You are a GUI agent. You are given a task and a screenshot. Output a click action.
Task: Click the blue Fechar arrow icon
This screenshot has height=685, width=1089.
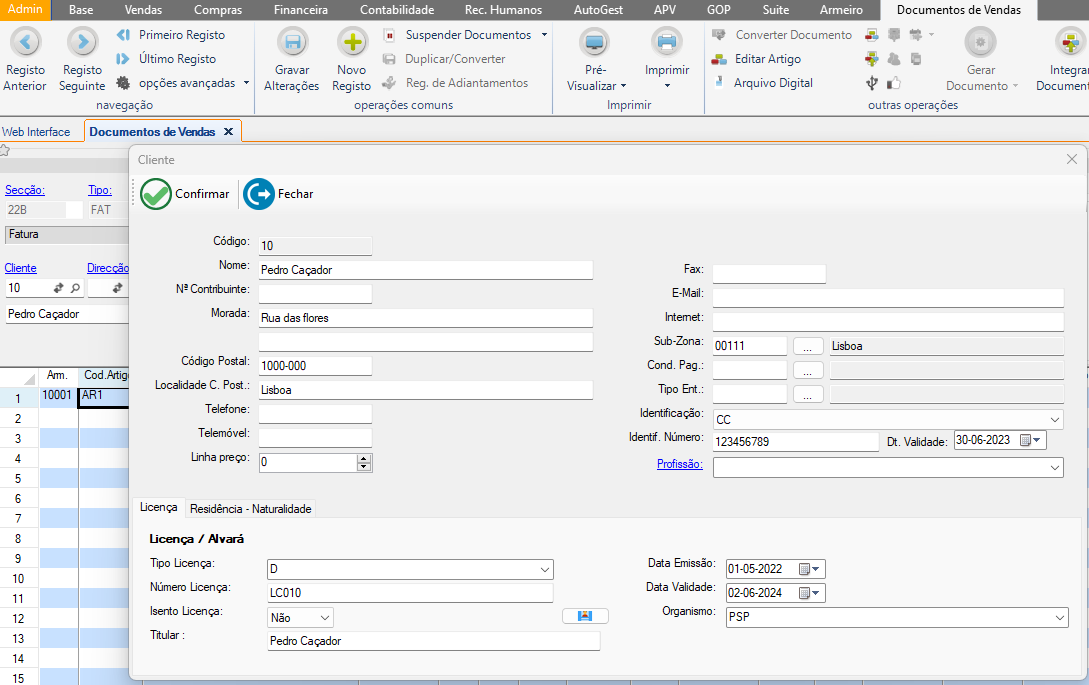coord(259,194)
